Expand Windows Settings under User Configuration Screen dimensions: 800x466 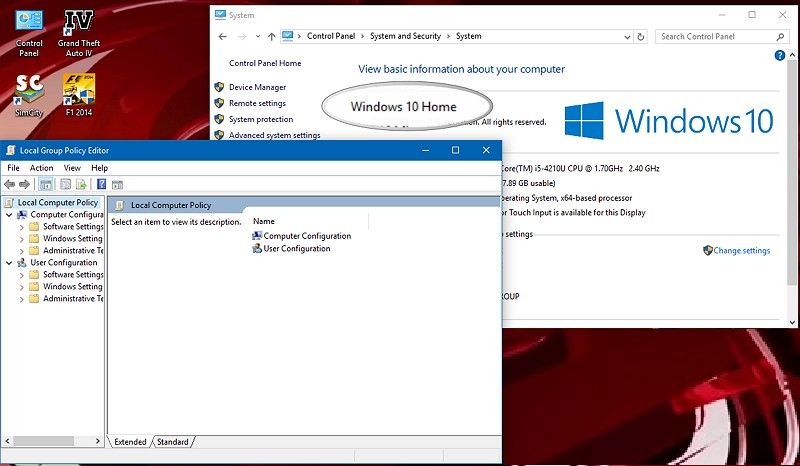[21, 287]
